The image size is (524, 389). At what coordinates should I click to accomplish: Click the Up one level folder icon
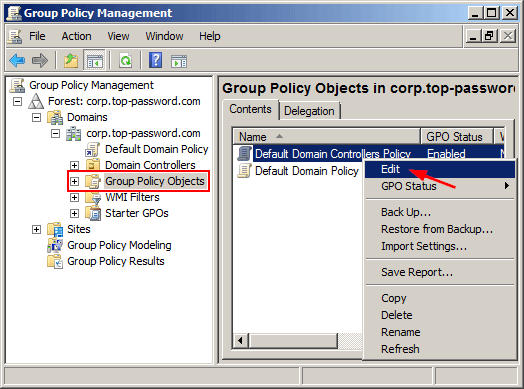(x=71, y=60)
